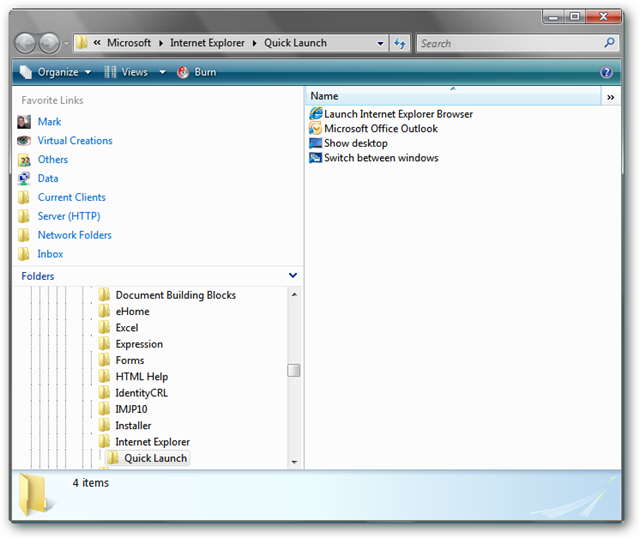This screenshot has width=640, height=539.
Task: Expand the address bar history dropdown
Action: click(381, 44)
